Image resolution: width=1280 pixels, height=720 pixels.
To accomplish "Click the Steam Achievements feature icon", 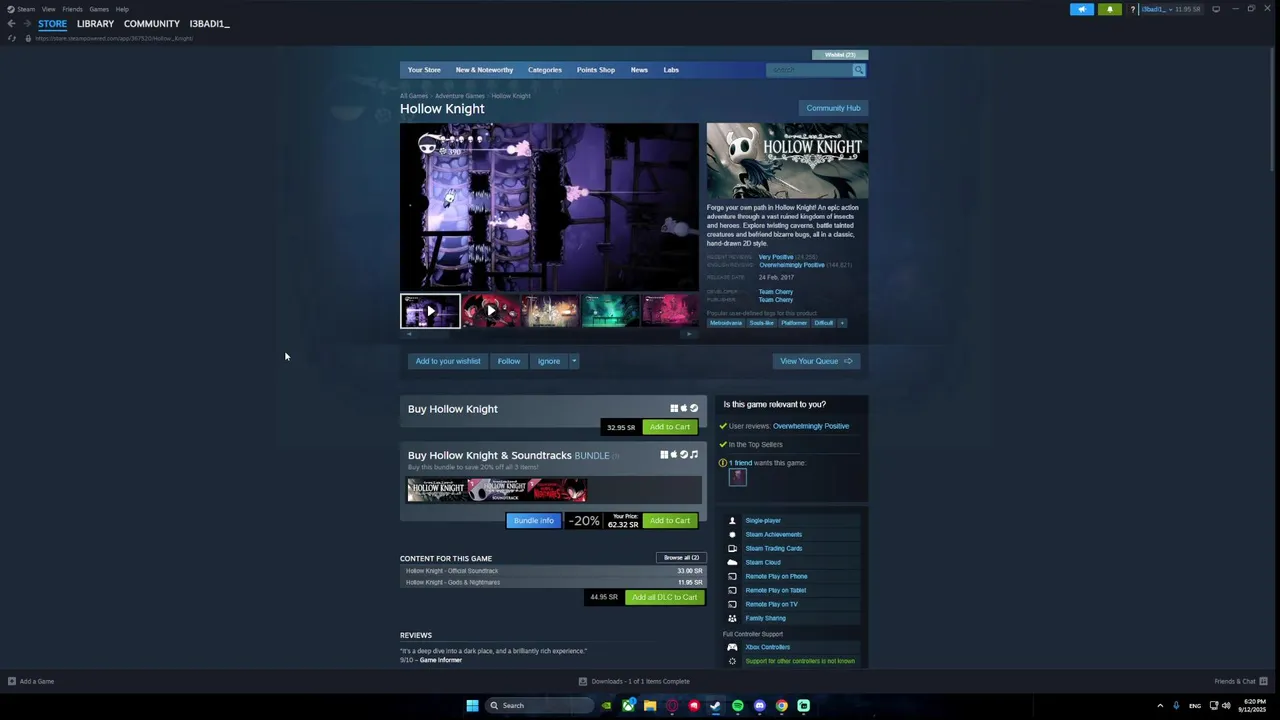I will tap(732, 534).
